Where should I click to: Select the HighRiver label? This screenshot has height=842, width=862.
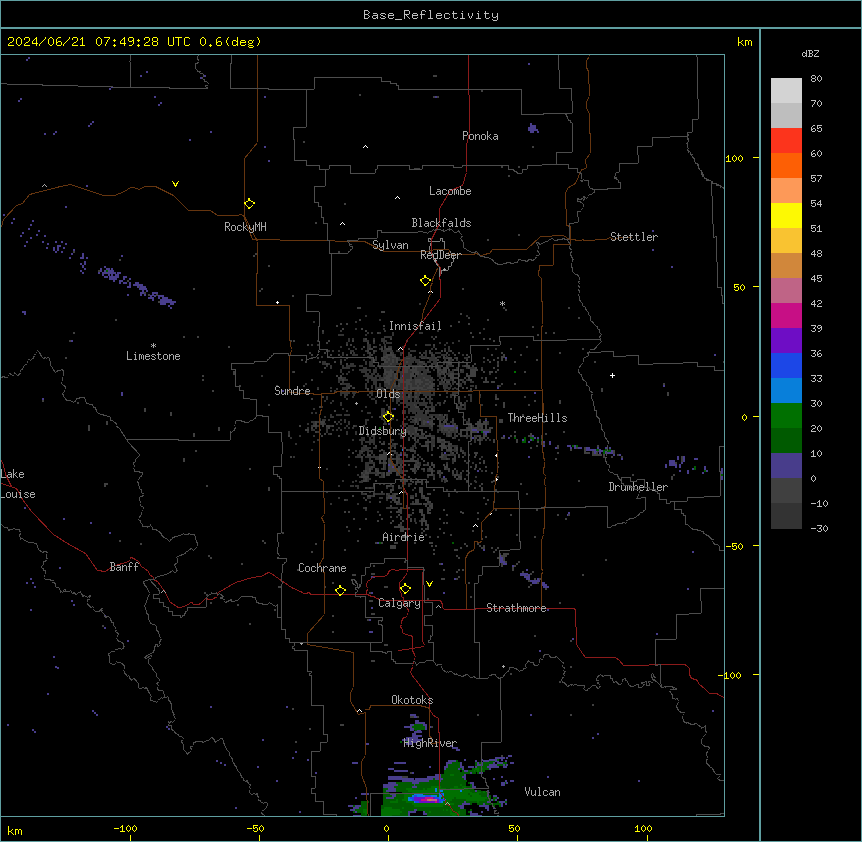(x=430, y=743)
